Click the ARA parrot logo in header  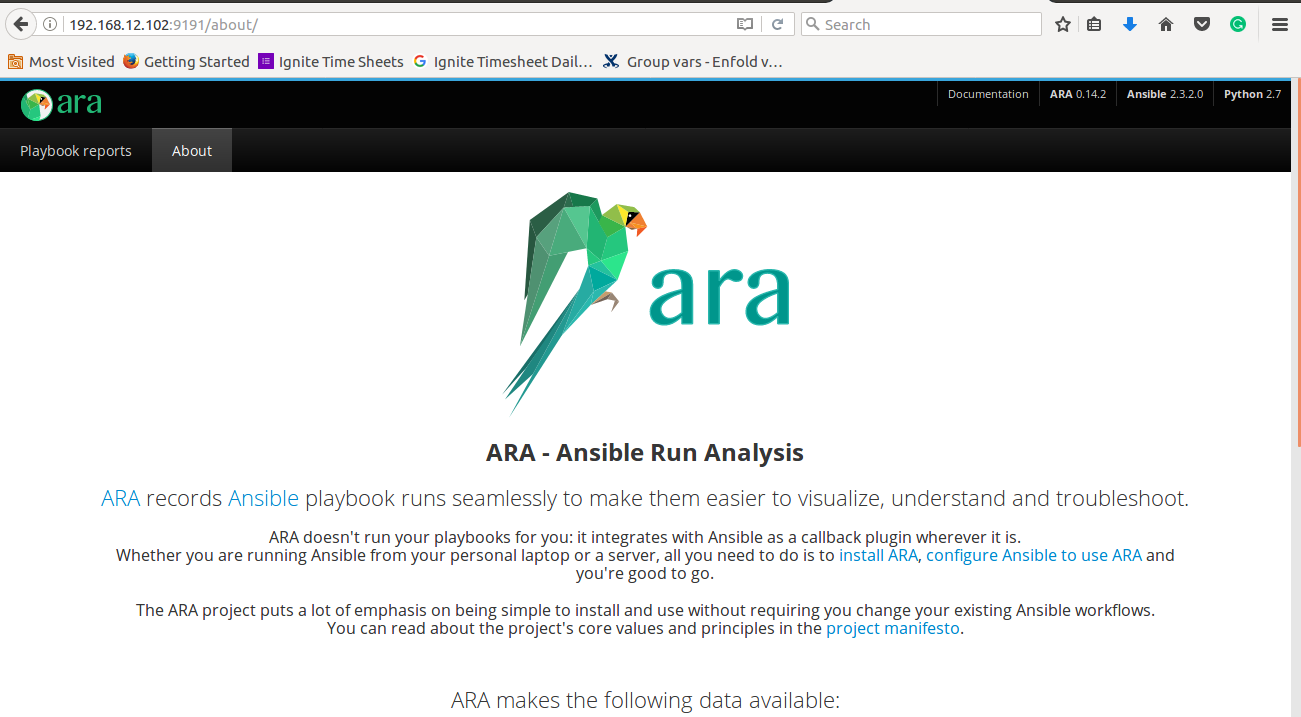pyautogui.click(x=62, y=103)
